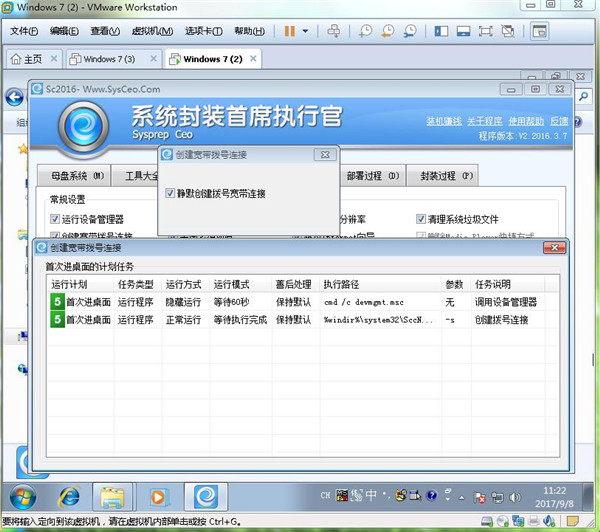Image resolution: width=600 pixels, height=532 pixels.
Task: Toggle 静默创建拨号宽带连接 checkbox
Action: (170, 193)
